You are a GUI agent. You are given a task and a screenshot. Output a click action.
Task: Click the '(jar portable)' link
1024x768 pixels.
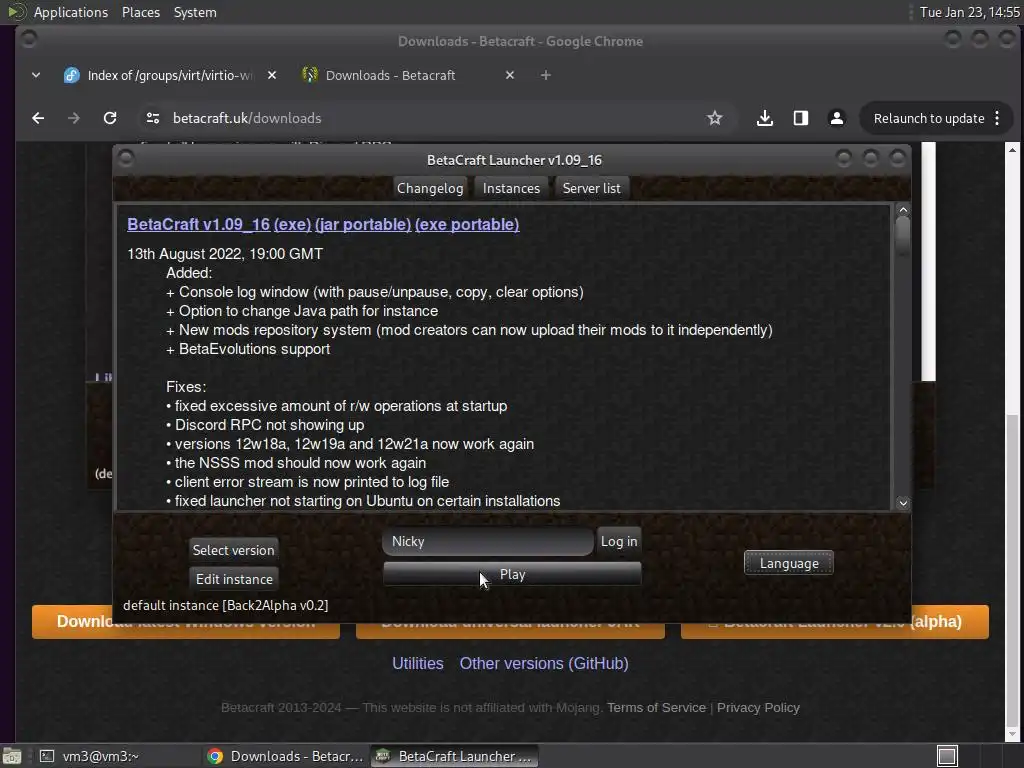click(x=363, y=224)
